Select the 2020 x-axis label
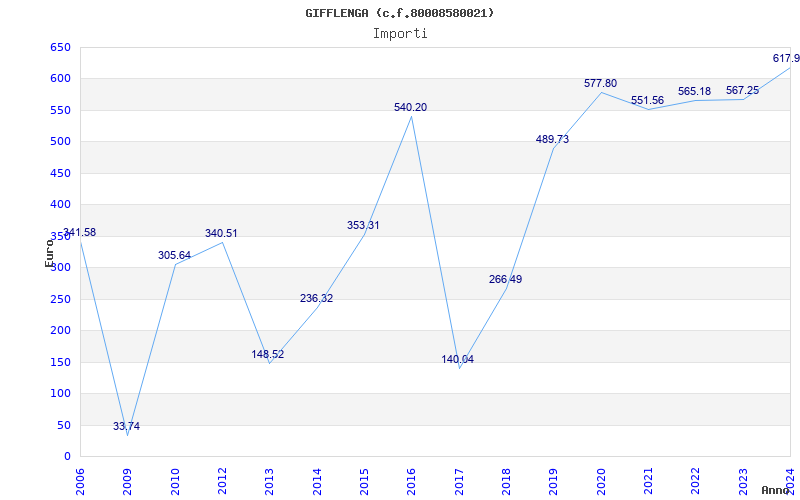Image resolution: width=800 pixels, height=500 pixels. coord(601,482)
